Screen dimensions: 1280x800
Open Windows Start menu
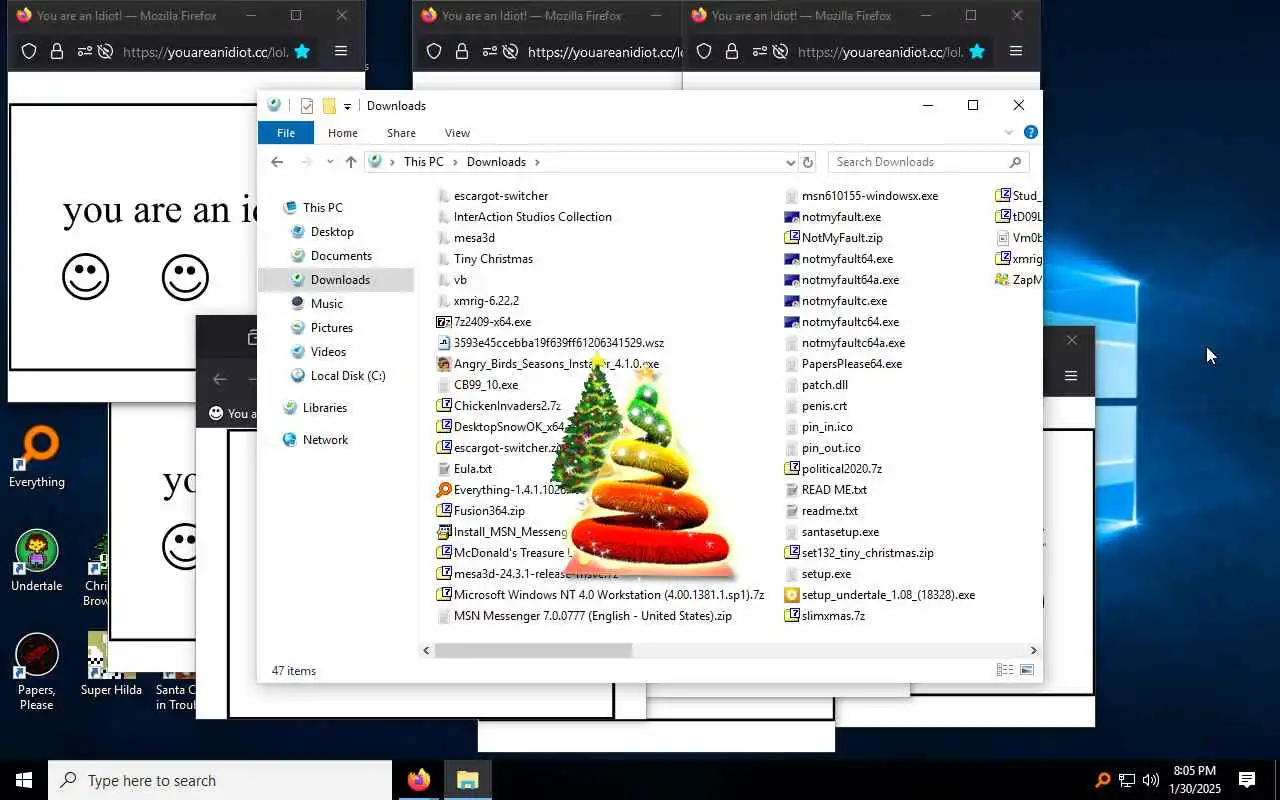pyautogui.click(x=24, y=780)
